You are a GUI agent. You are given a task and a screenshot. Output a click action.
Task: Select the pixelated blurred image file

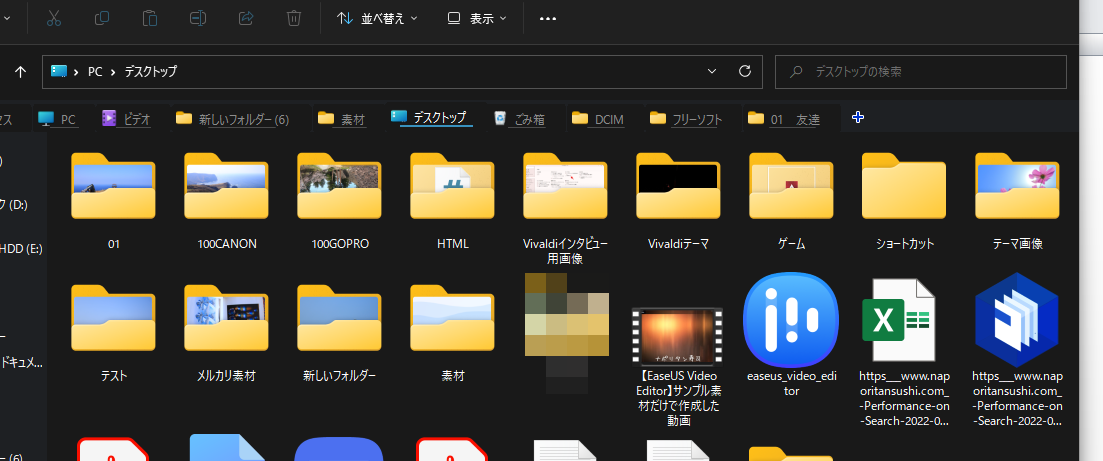566,333
